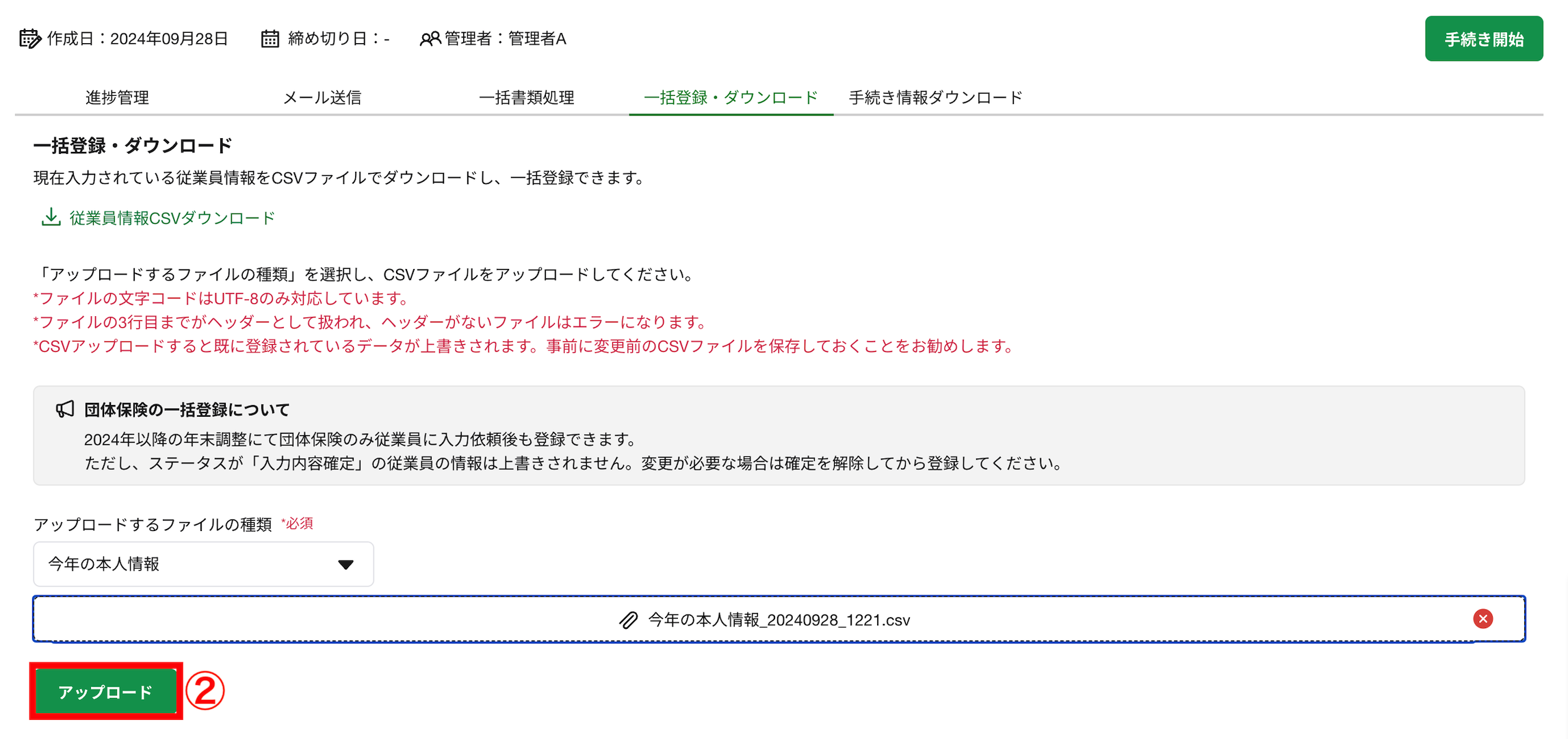Click the megaphone icon by 団体保険の一括登録について

click(65, 409)
